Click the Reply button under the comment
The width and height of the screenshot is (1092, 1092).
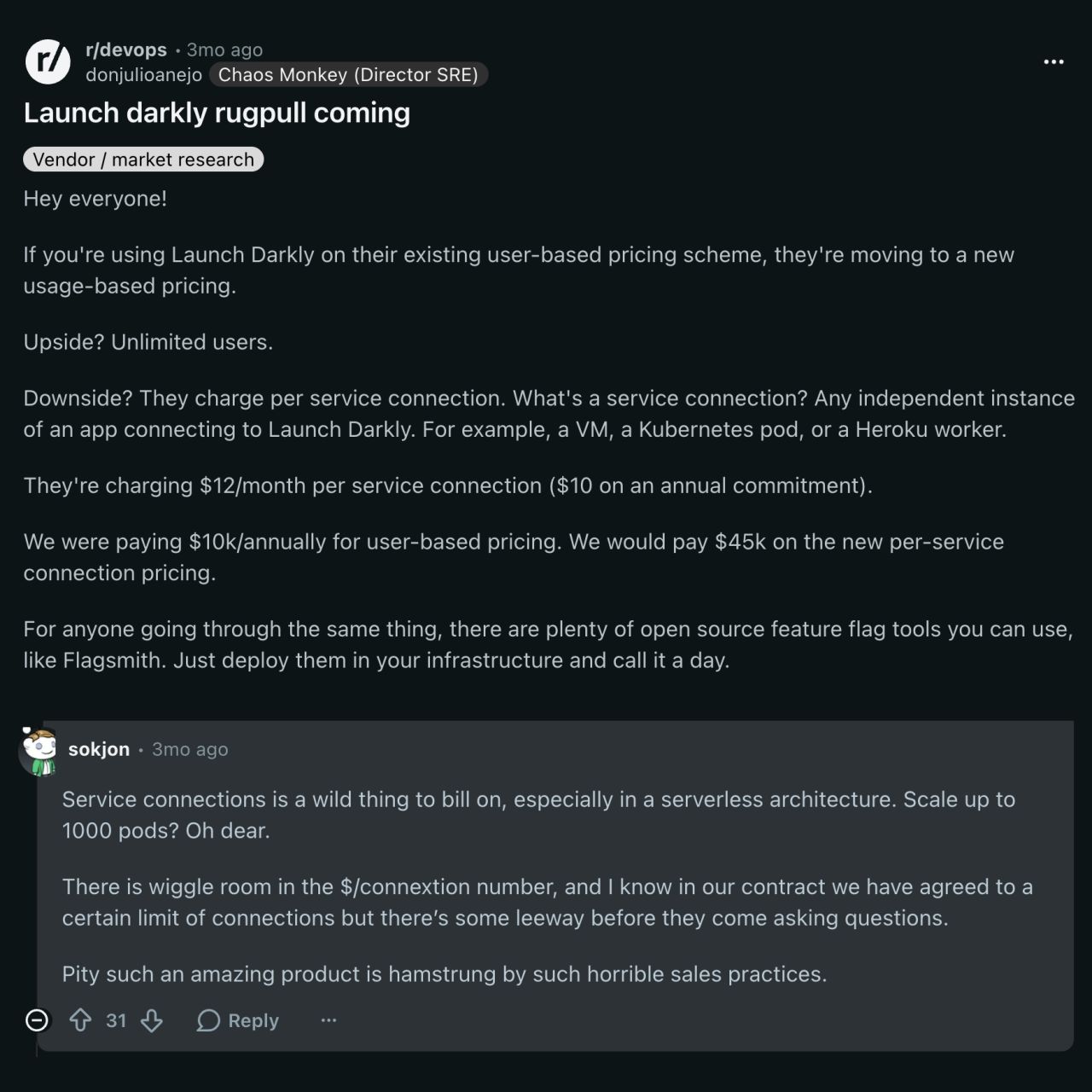pyautogui.click(x=238, y=1020)
